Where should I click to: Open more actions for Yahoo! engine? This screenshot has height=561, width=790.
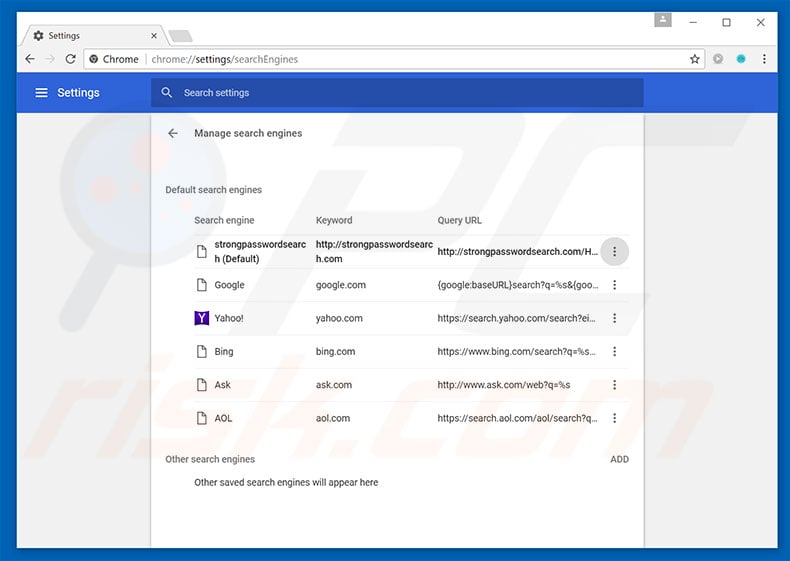pos(614,318)
